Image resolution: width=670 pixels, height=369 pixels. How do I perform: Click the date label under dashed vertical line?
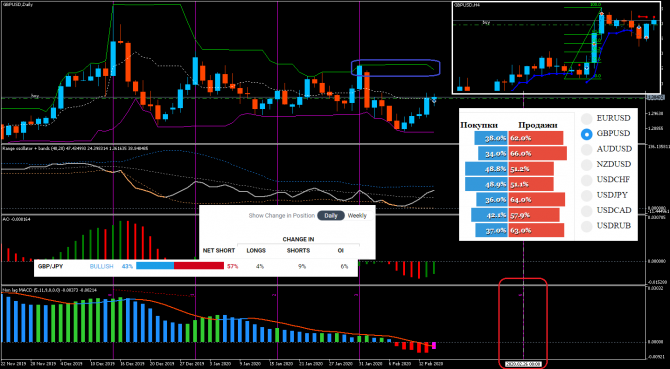pyautogui.click(x=523, y=364)
